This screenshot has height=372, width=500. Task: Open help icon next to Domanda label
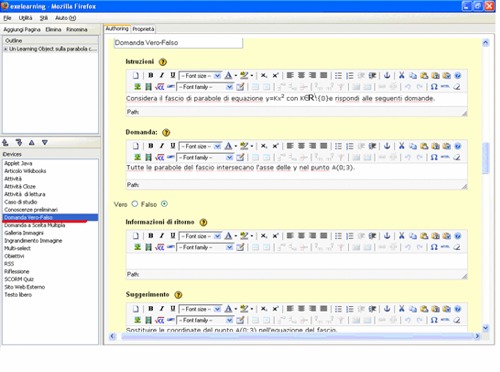tap(166, 132)
